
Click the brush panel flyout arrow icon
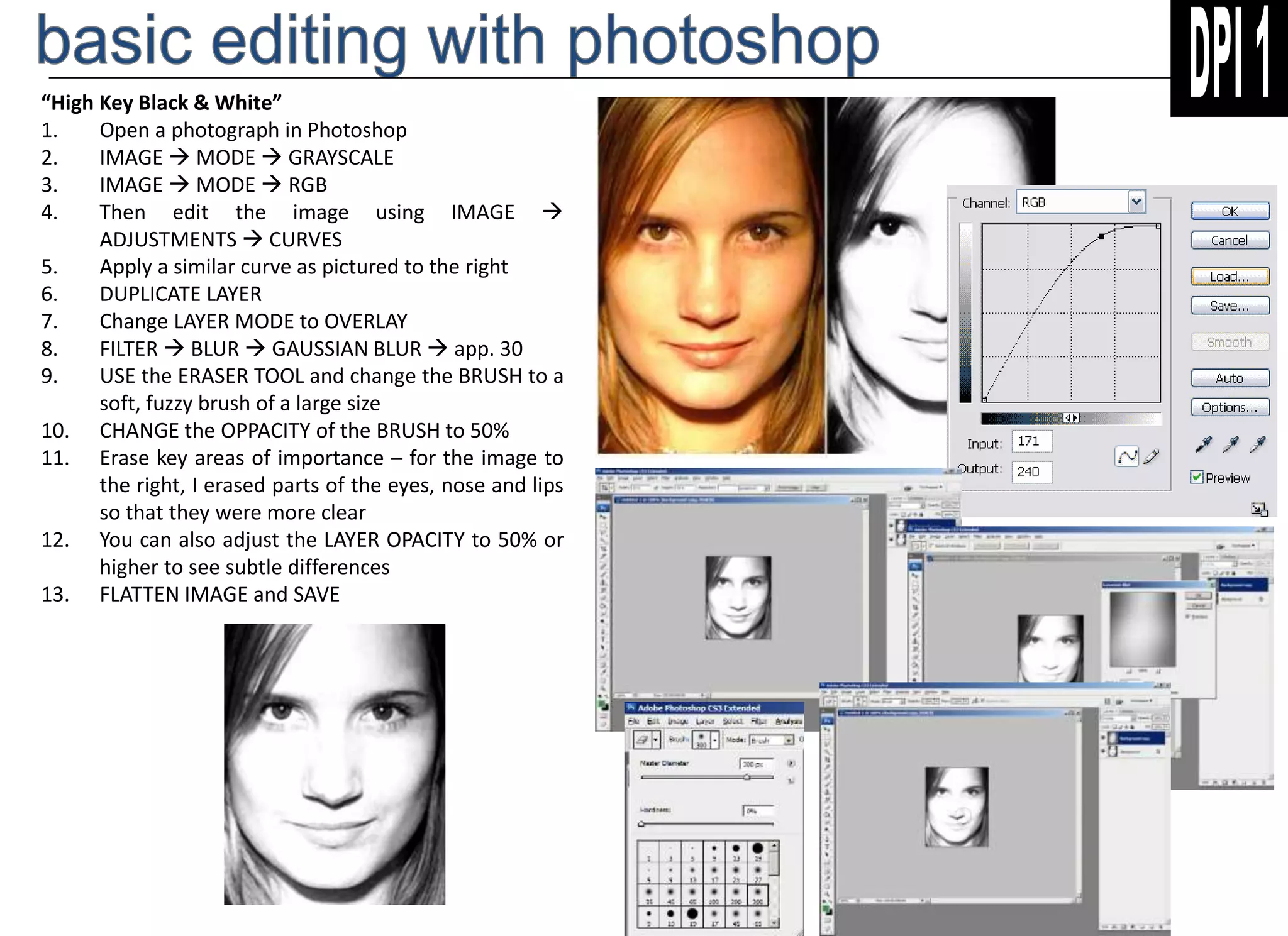(x=791, y=763)
